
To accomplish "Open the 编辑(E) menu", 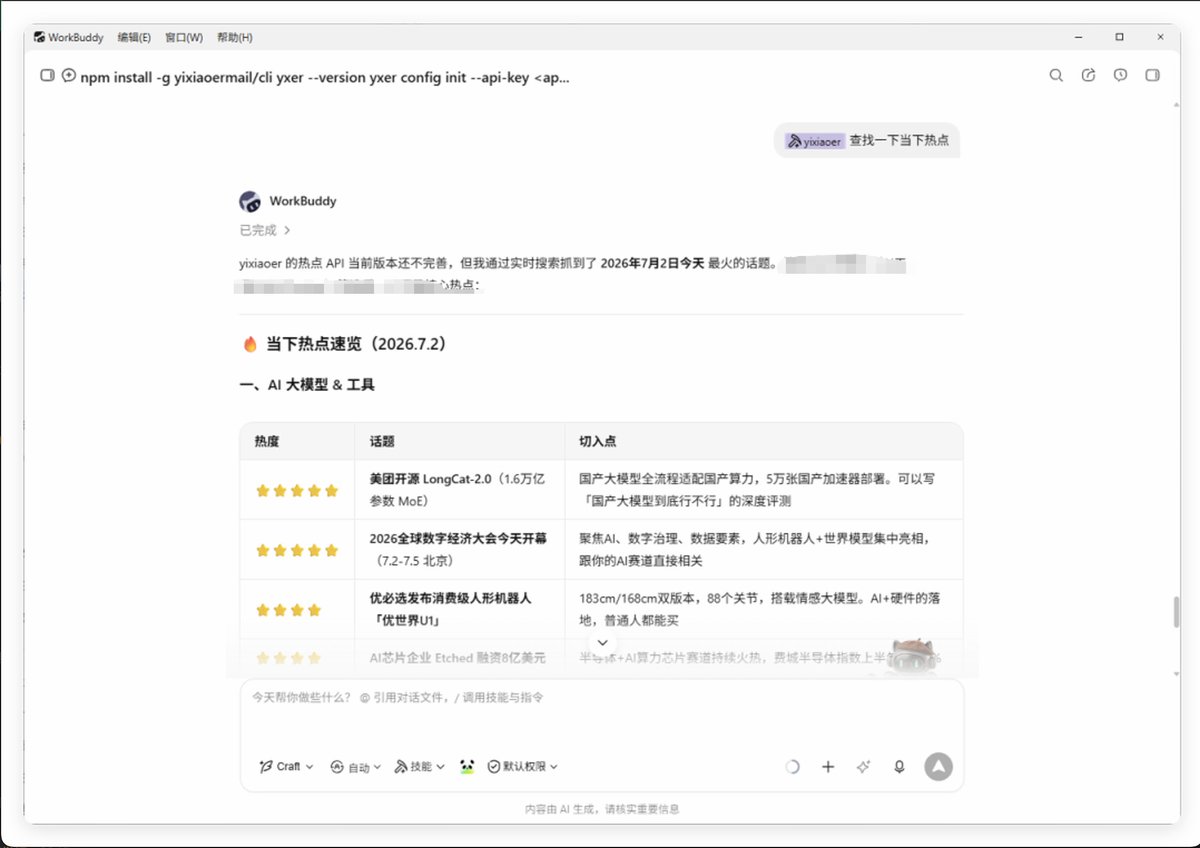I will [x=134, y=37].
